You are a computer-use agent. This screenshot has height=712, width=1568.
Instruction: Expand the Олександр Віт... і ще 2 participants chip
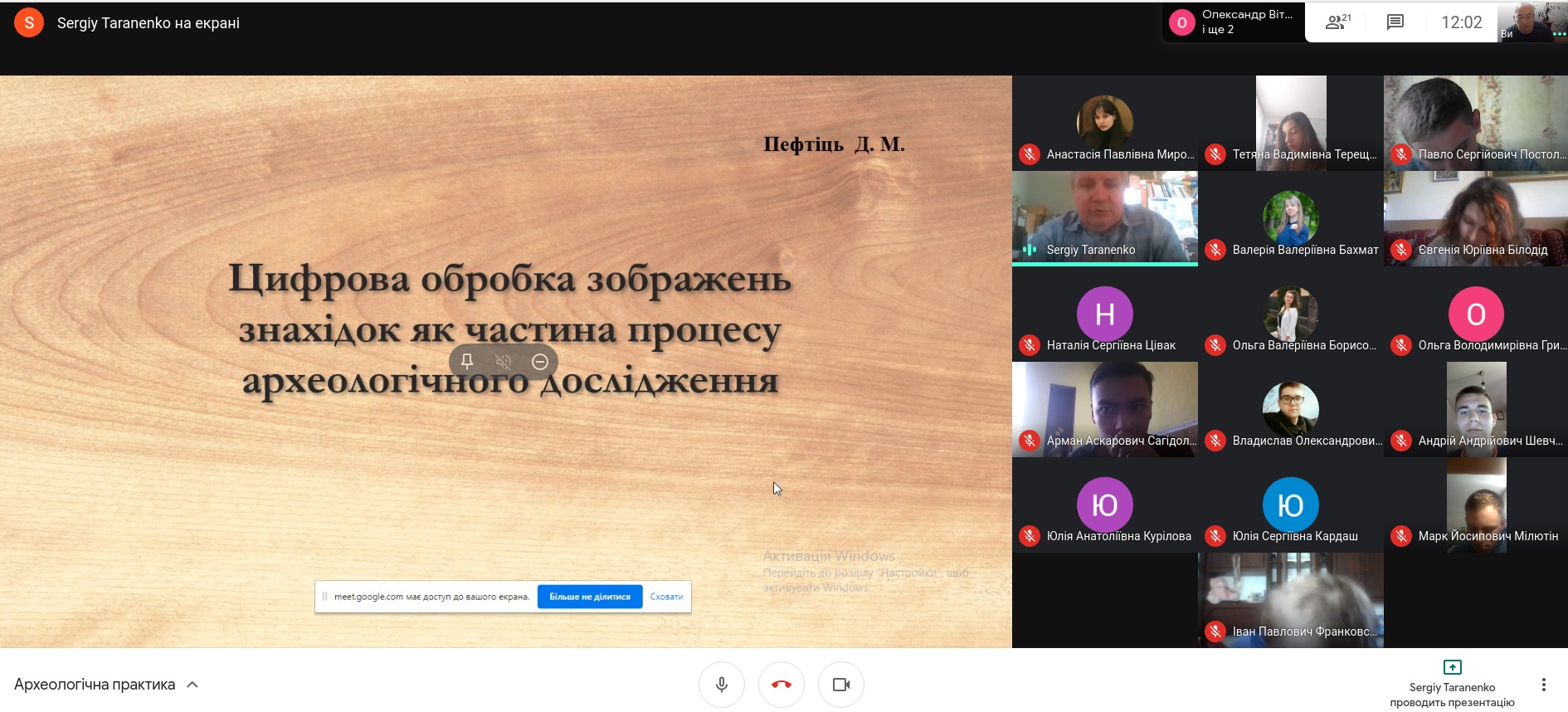point(1233,22)
